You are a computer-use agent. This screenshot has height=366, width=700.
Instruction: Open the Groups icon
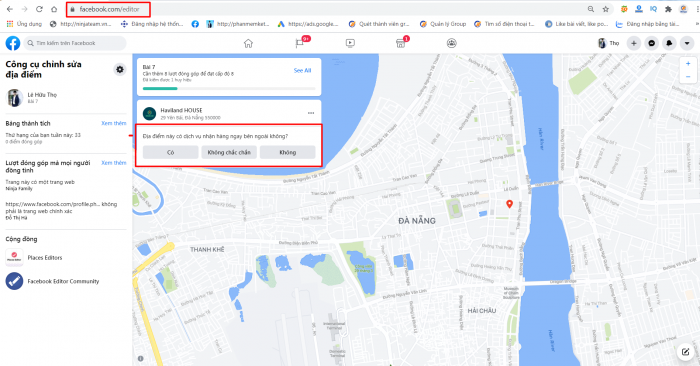[x=452, y=43]
